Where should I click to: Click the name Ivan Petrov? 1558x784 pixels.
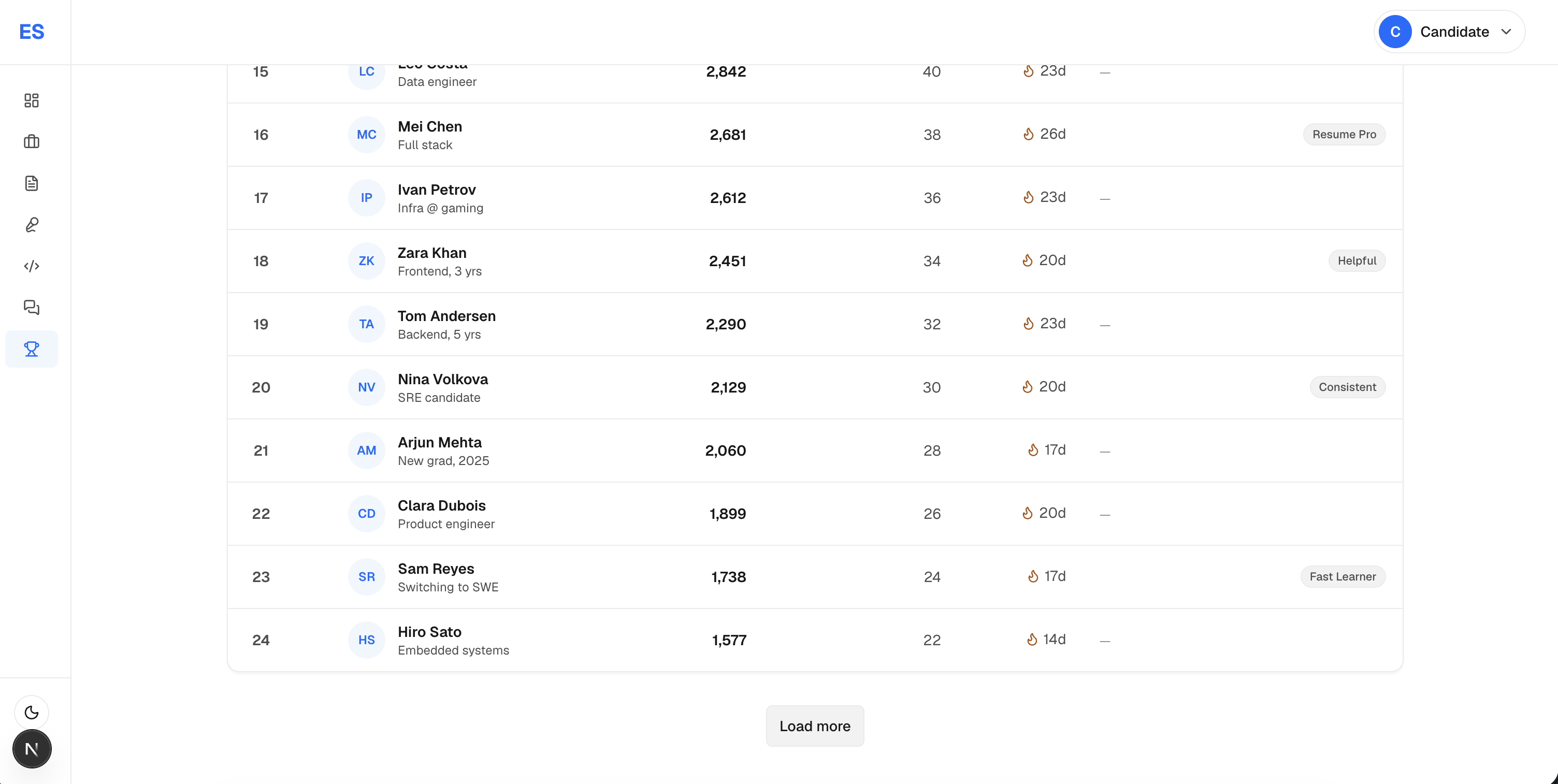[437, 190]
